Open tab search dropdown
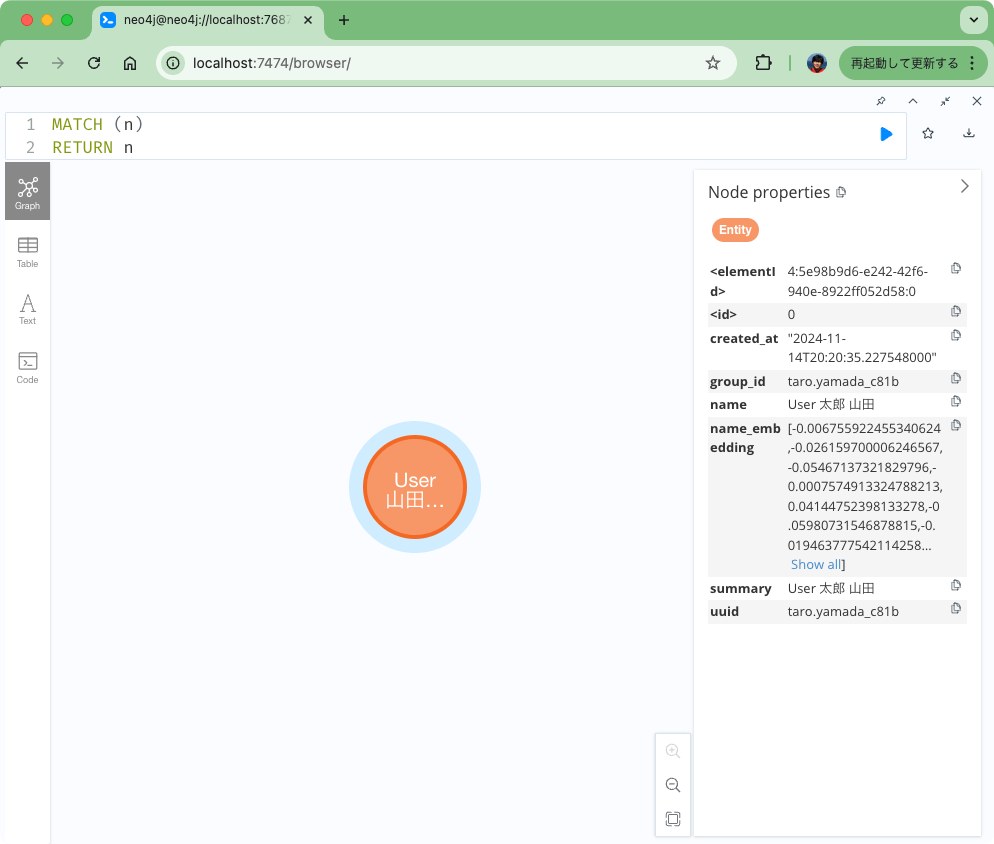 click(x=974, y=20)
